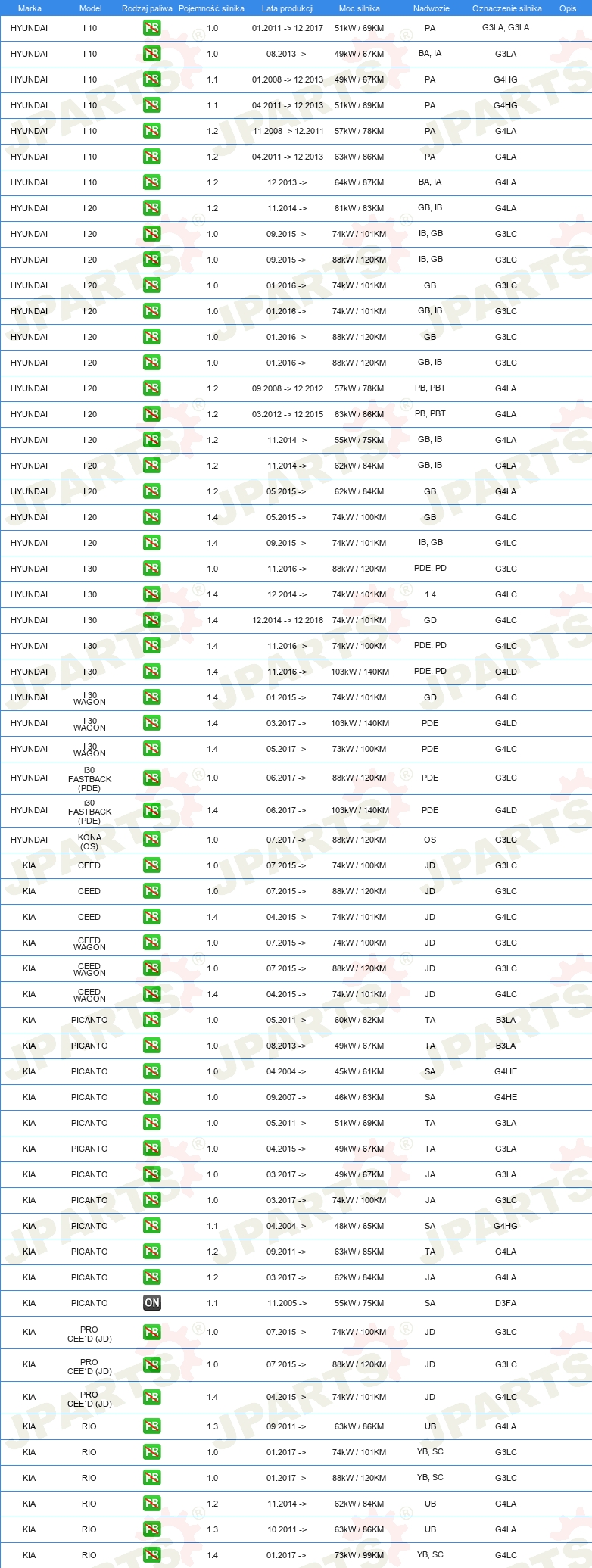Select the 'D3FA' engine code cell
Image resolution: width=592 pixels, height=1568 pixels.
[x=506, y=1303]
